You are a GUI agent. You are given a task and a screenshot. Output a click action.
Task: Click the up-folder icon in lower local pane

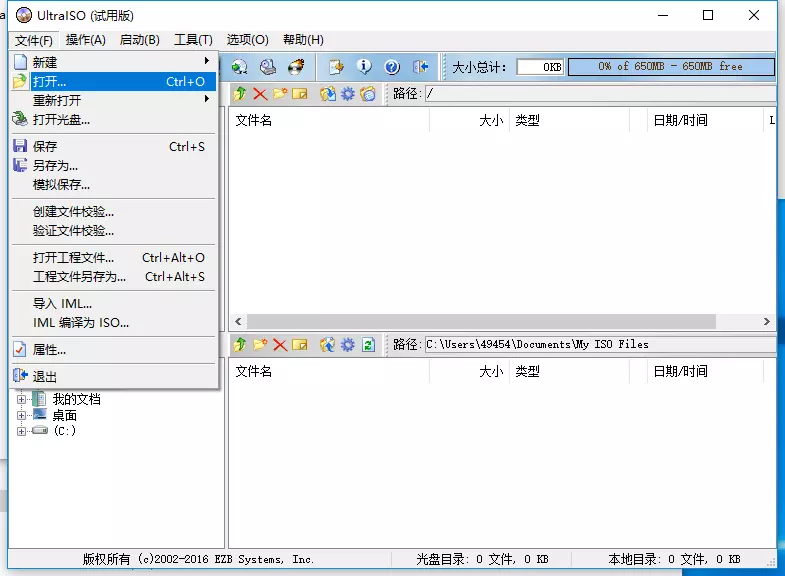(x=240, y=344)
